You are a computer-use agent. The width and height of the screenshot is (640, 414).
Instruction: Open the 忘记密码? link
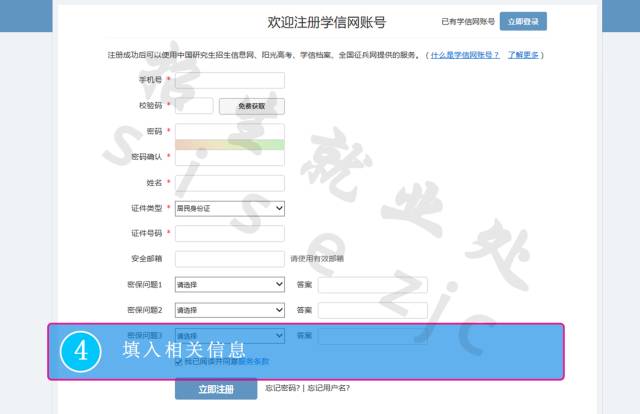click(282, 388)
